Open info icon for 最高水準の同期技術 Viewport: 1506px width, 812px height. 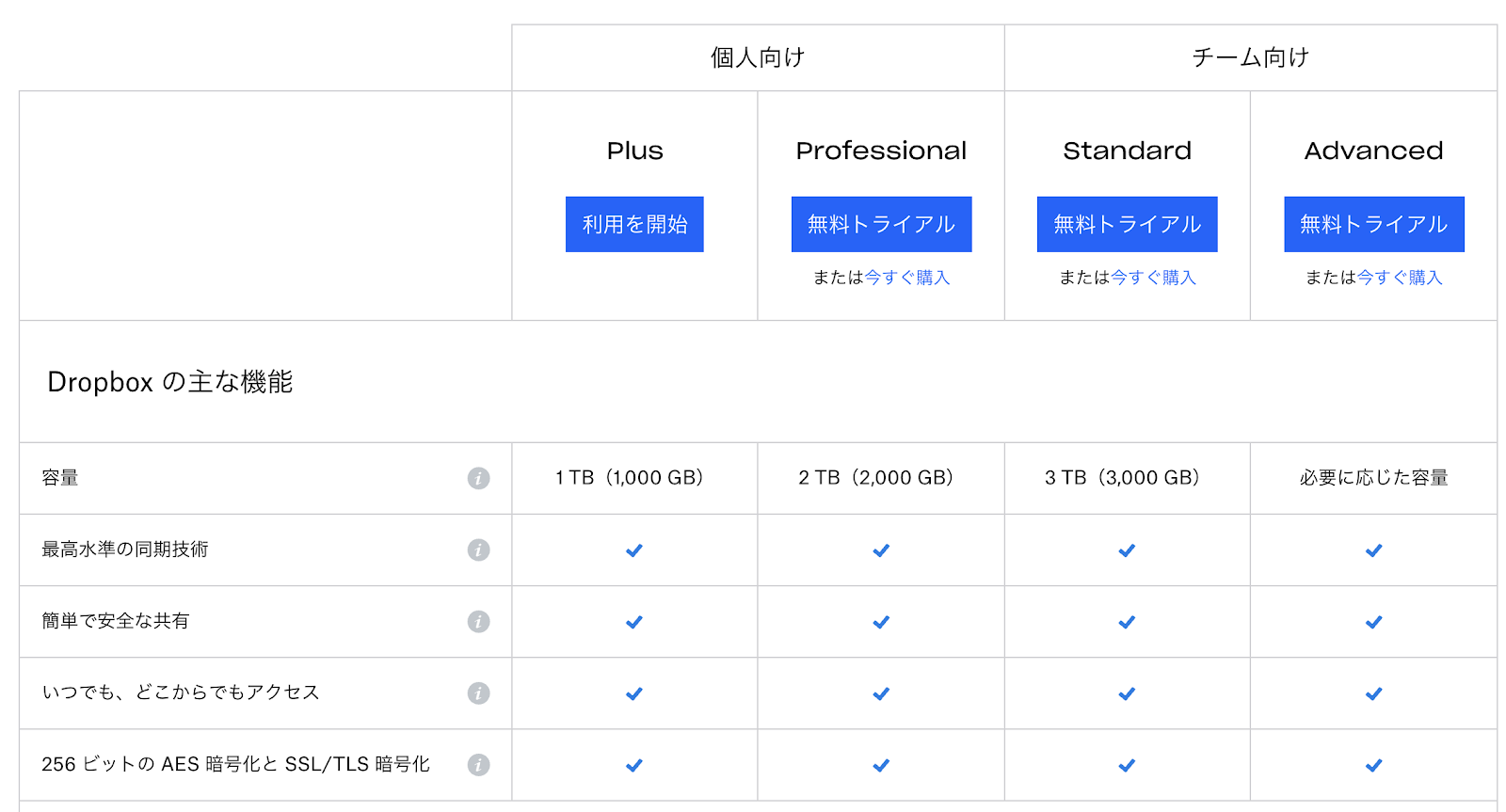[478, 549]
